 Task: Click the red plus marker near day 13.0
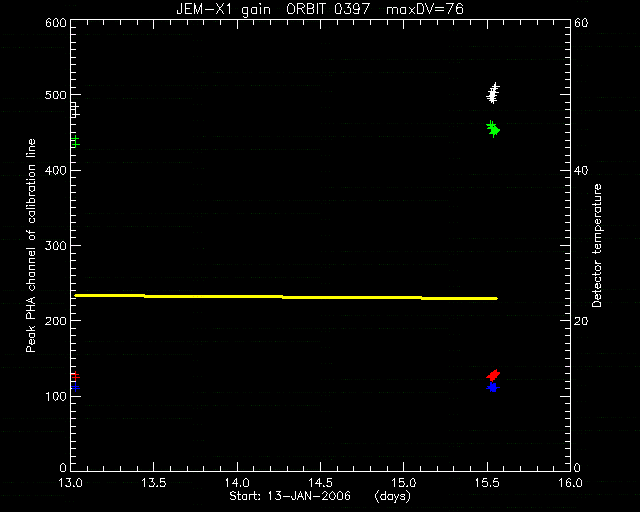coord(75,376)
